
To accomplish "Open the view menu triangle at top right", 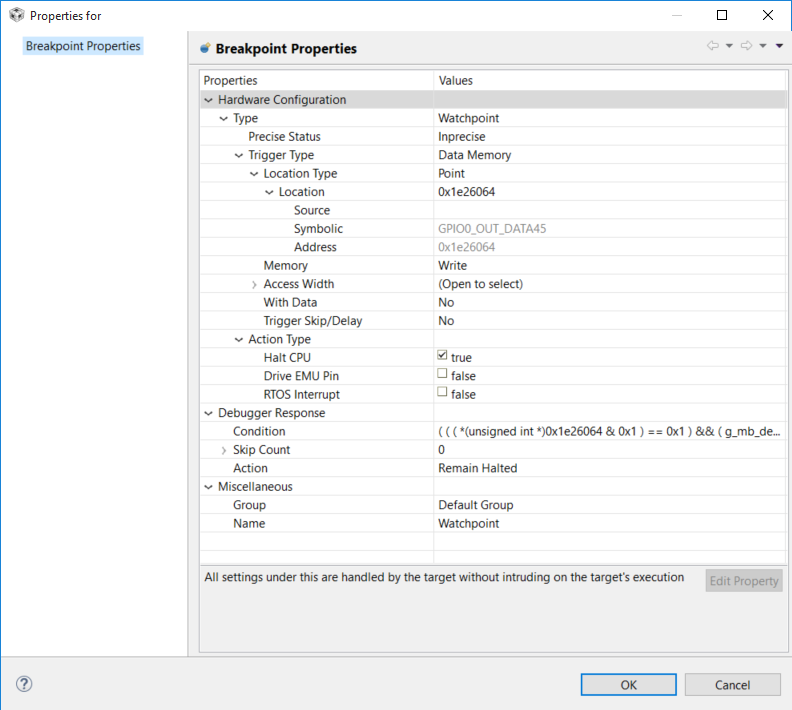I will [779, 46].
